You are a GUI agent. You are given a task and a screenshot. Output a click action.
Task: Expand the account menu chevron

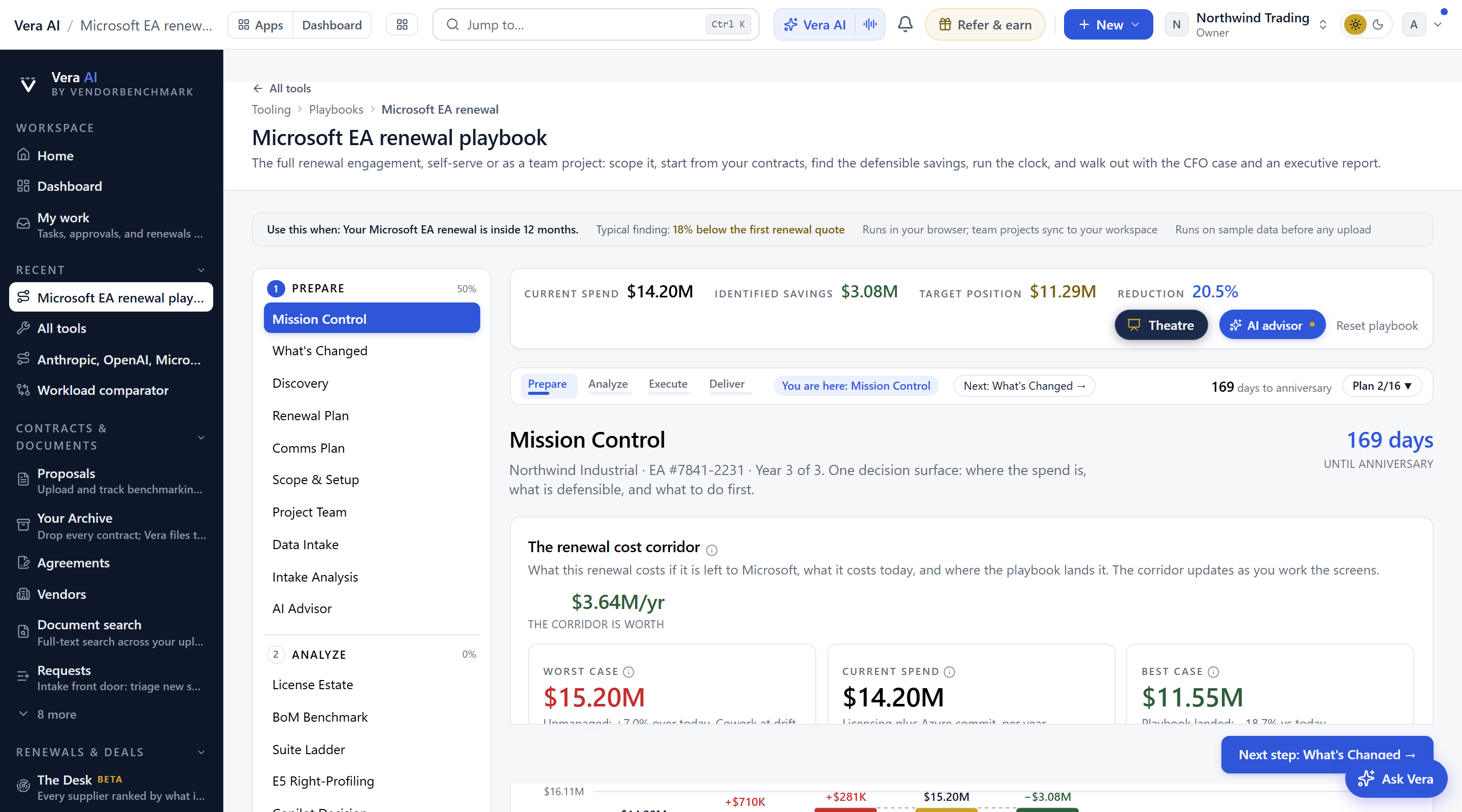(x=1438, y=24)
